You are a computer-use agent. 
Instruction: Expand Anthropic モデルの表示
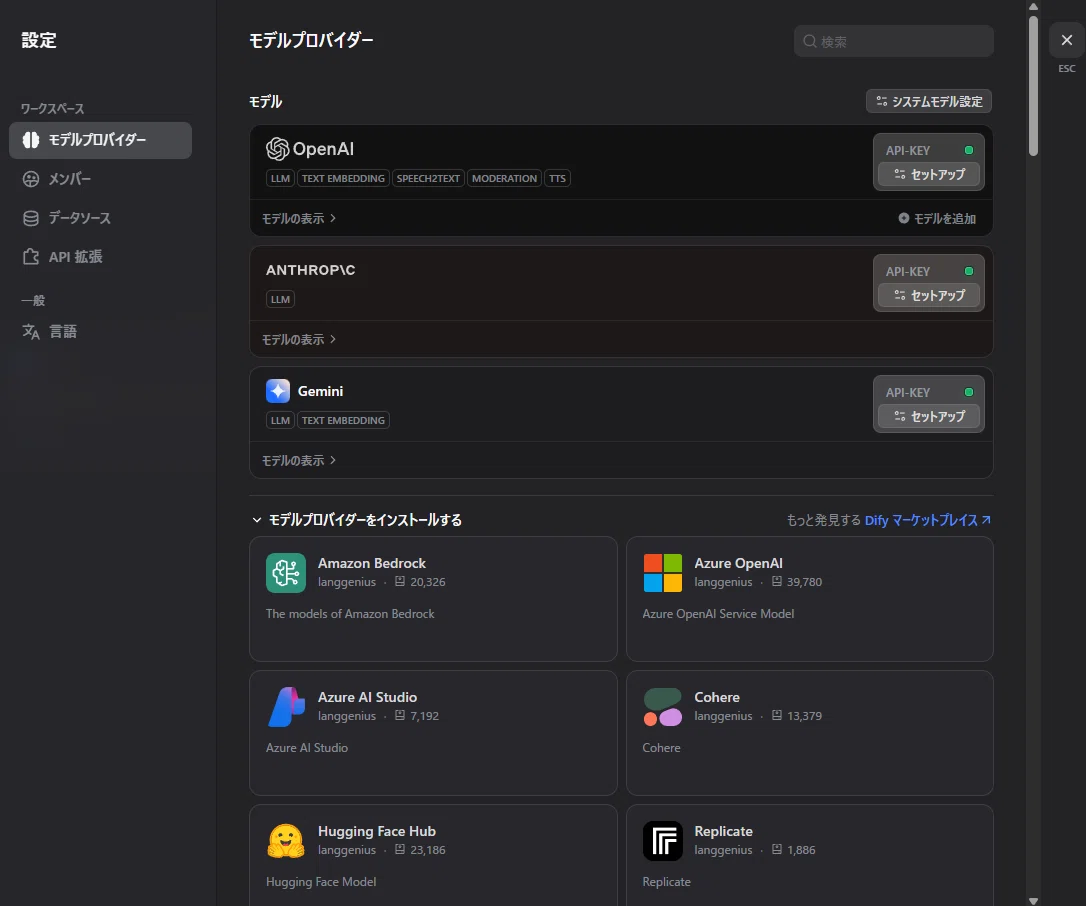click(x=299, y=339)
